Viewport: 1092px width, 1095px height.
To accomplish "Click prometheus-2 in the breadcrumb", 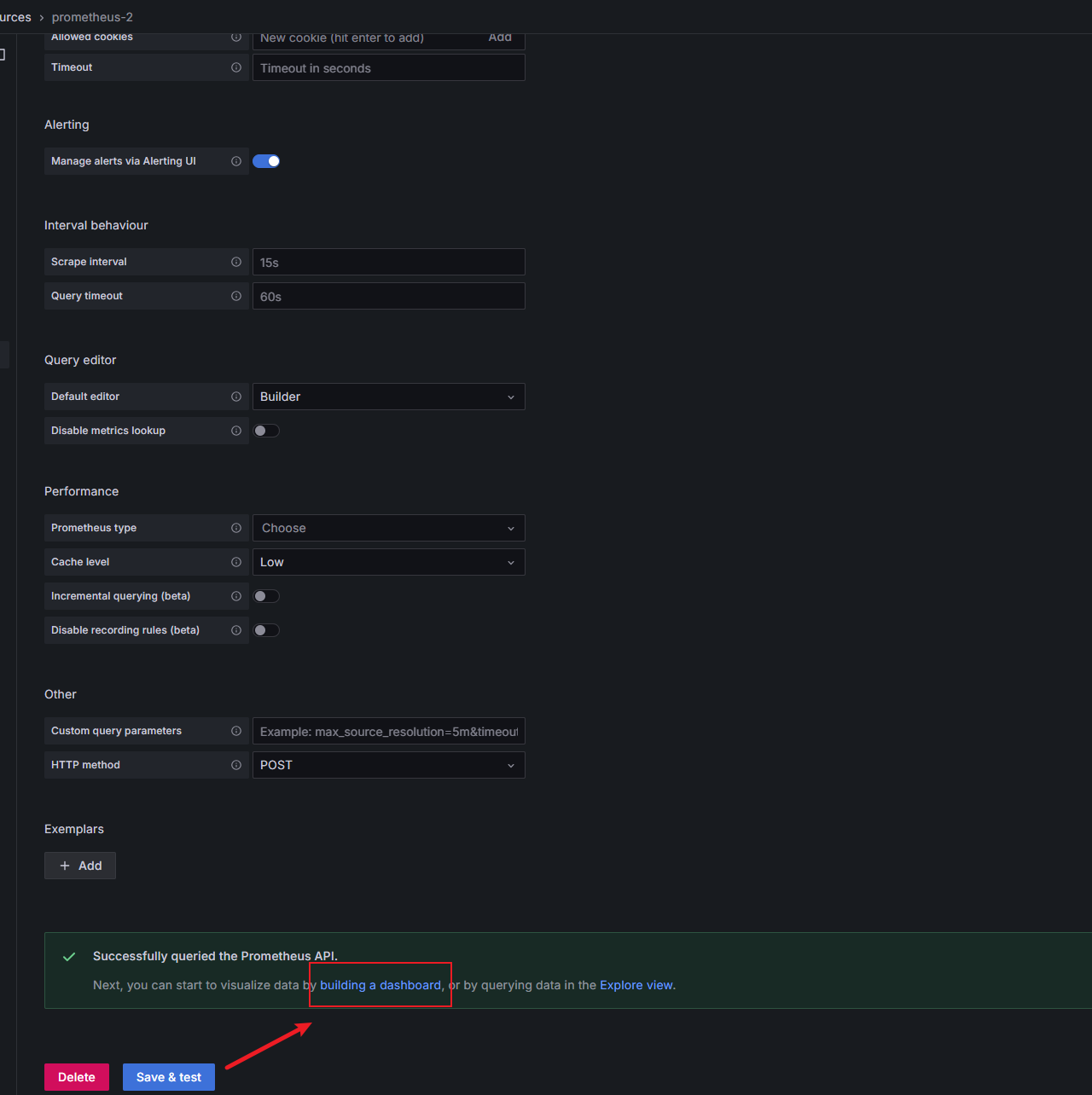I will tap(92, 17).
